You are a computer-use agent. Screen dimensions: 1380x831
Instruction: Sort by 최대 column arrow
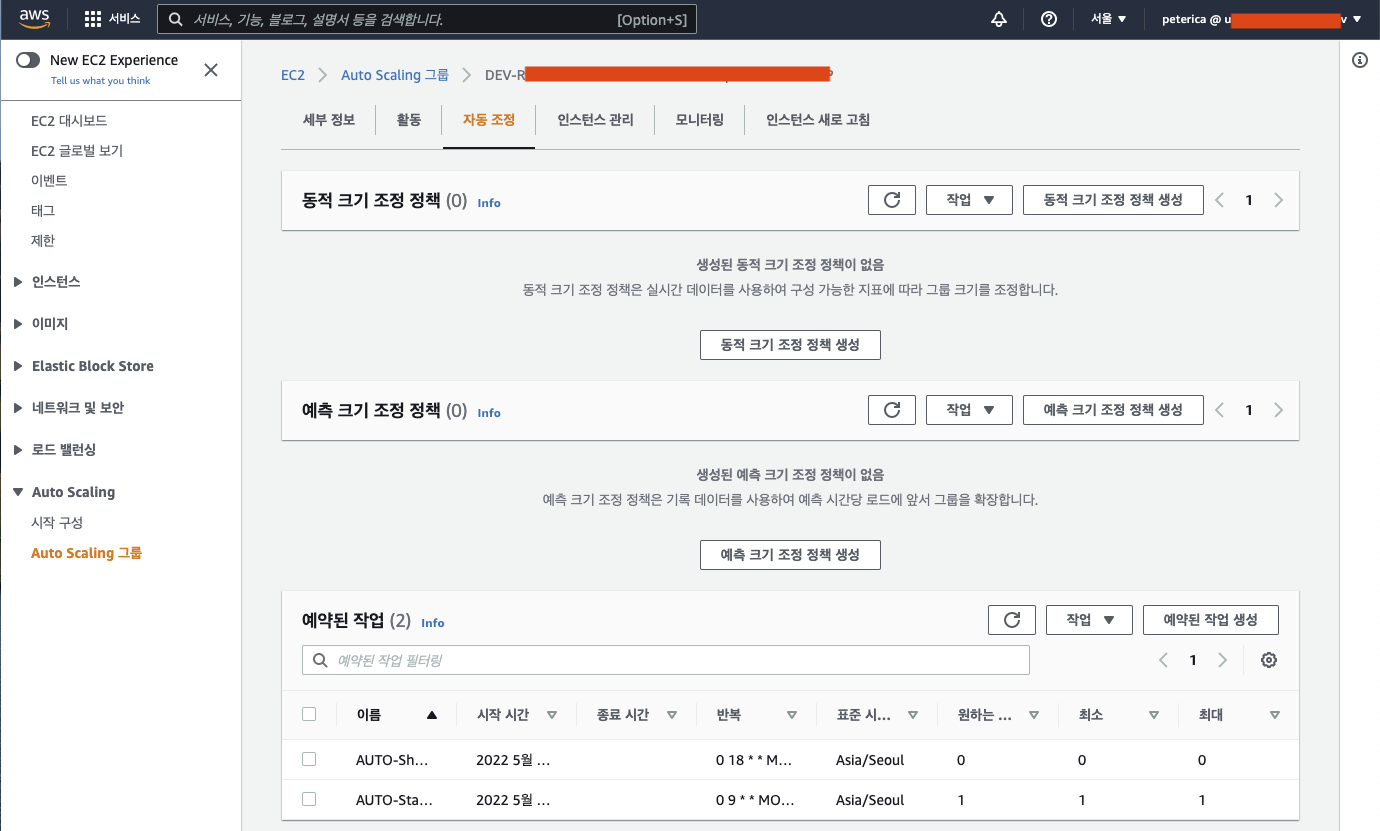1275,715
